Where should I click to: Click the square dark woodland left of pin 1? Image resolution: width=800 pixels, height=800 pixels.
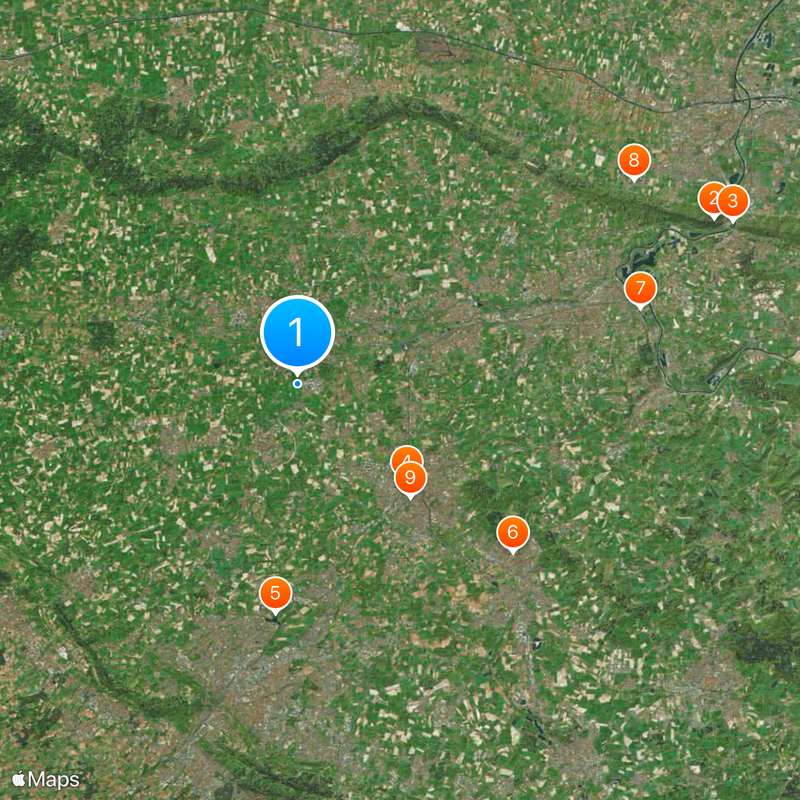pos(101,335)
